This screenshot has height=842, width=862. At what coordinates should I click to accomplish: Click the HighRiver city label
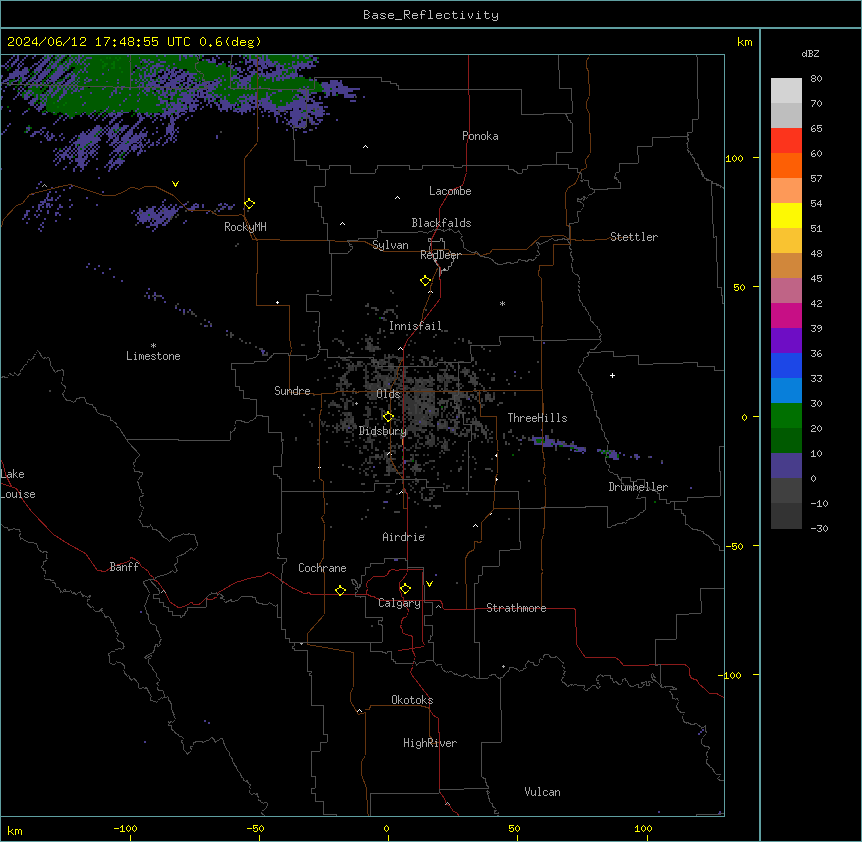click(430, 743)
